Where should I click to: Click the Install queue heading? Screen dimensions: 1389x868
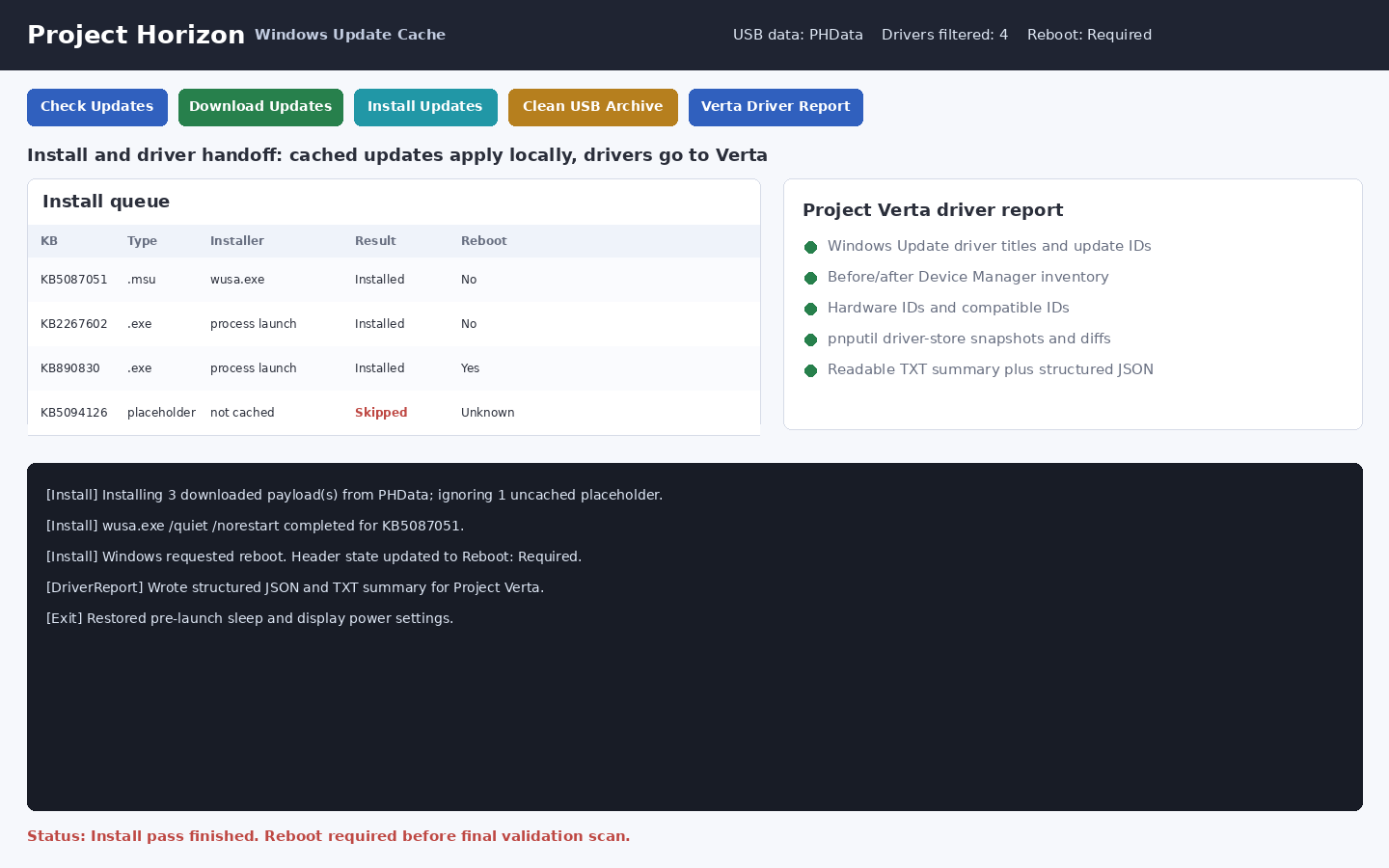click(106, 202)
